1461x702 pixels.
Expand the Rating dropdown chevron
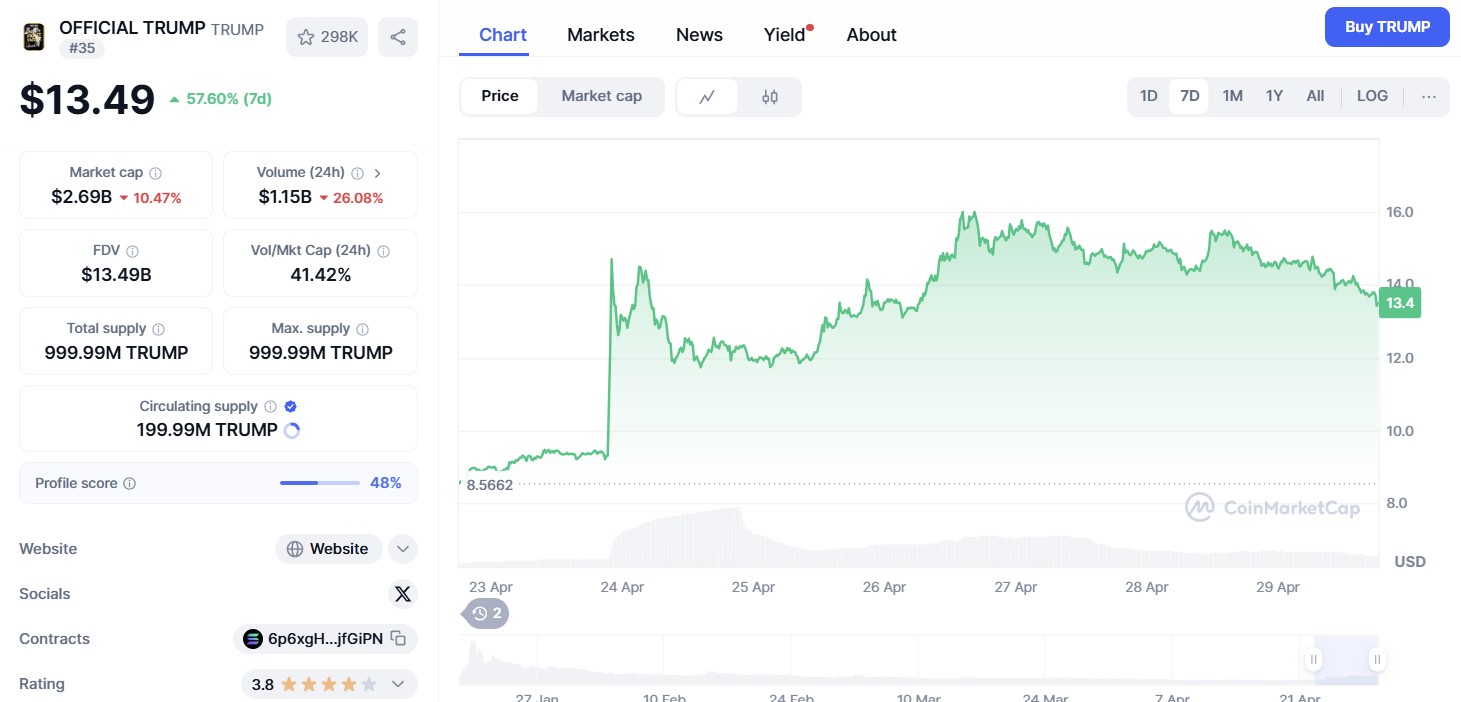[398, 684]
